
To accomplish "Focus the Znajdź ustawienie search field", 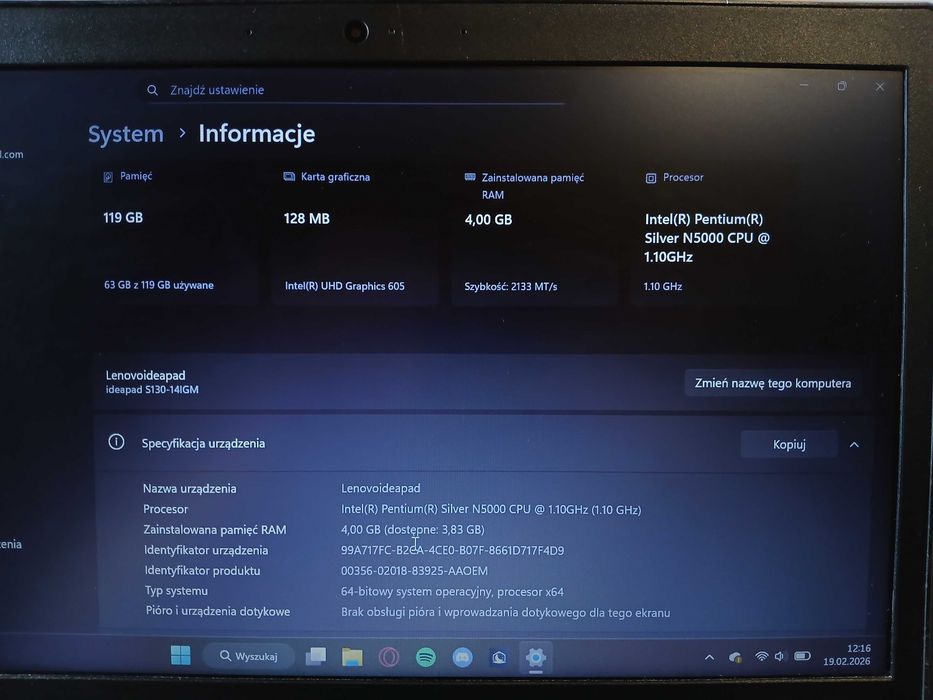I will pyautogui.click(x=355, y=90).
